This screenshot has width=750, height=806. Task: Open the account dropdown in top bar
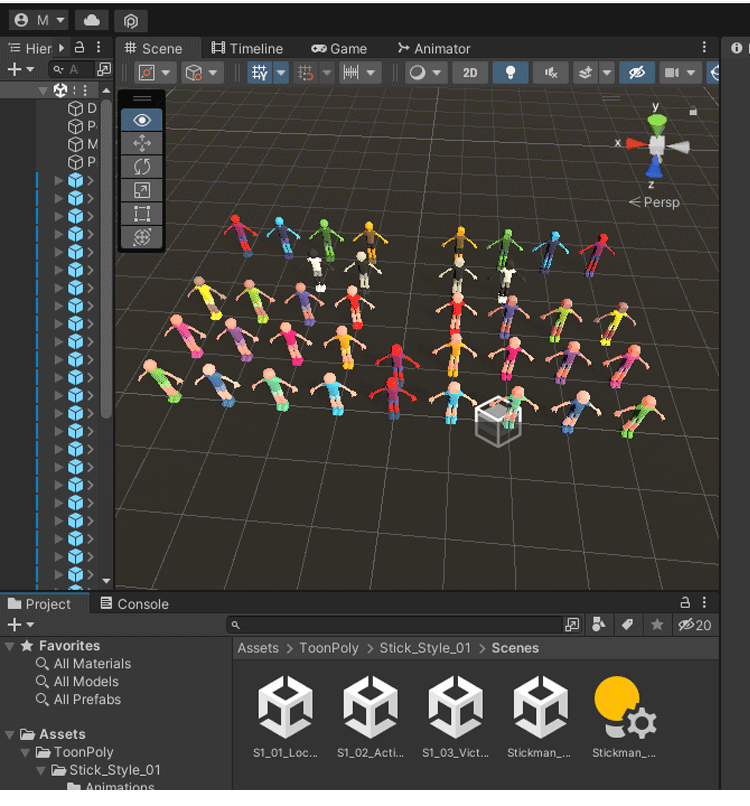(x=39, y=20)
